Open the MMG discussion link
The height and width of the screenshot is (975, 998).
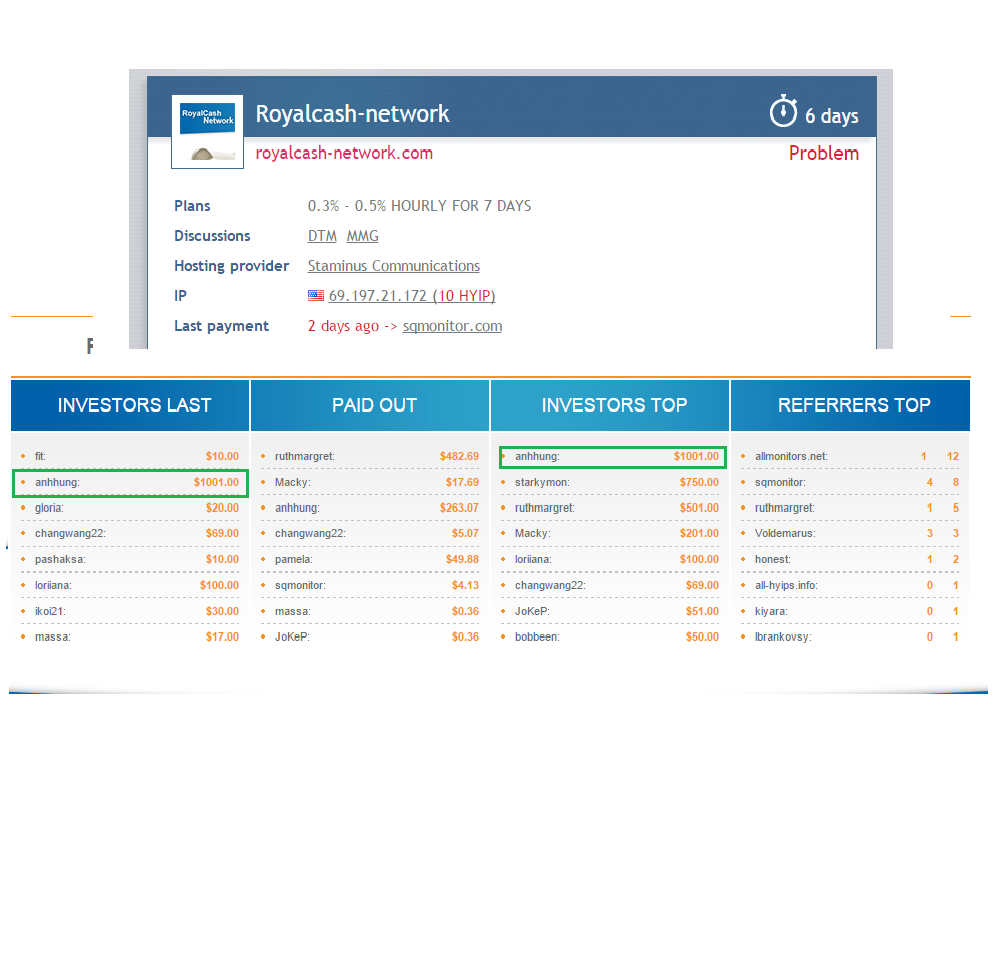[362, 236]
